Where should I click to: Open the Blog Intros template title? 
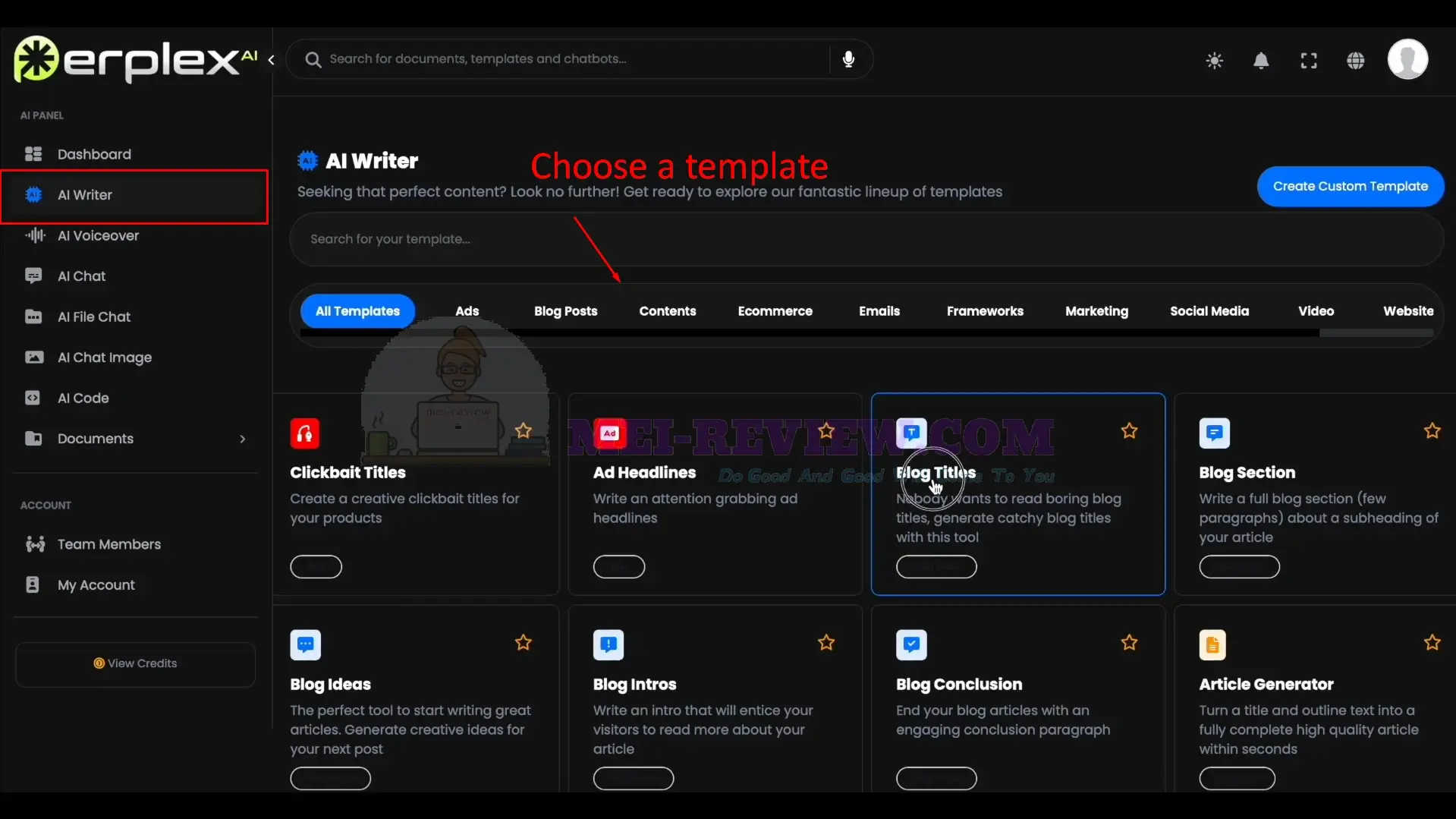(634, 684)
